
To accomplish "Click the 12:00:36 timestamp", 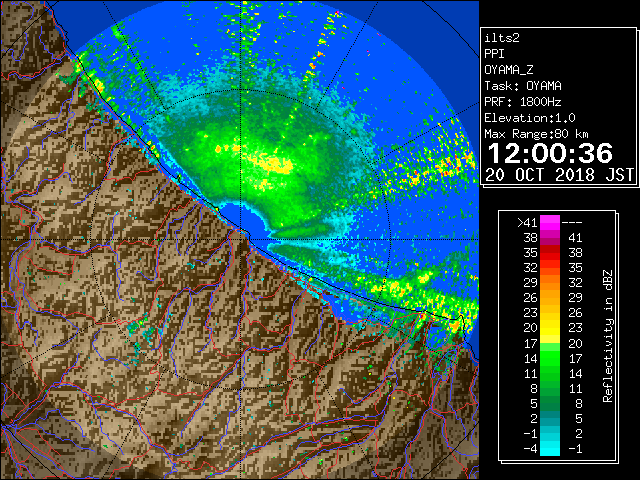I will click(x=550, y=153).
